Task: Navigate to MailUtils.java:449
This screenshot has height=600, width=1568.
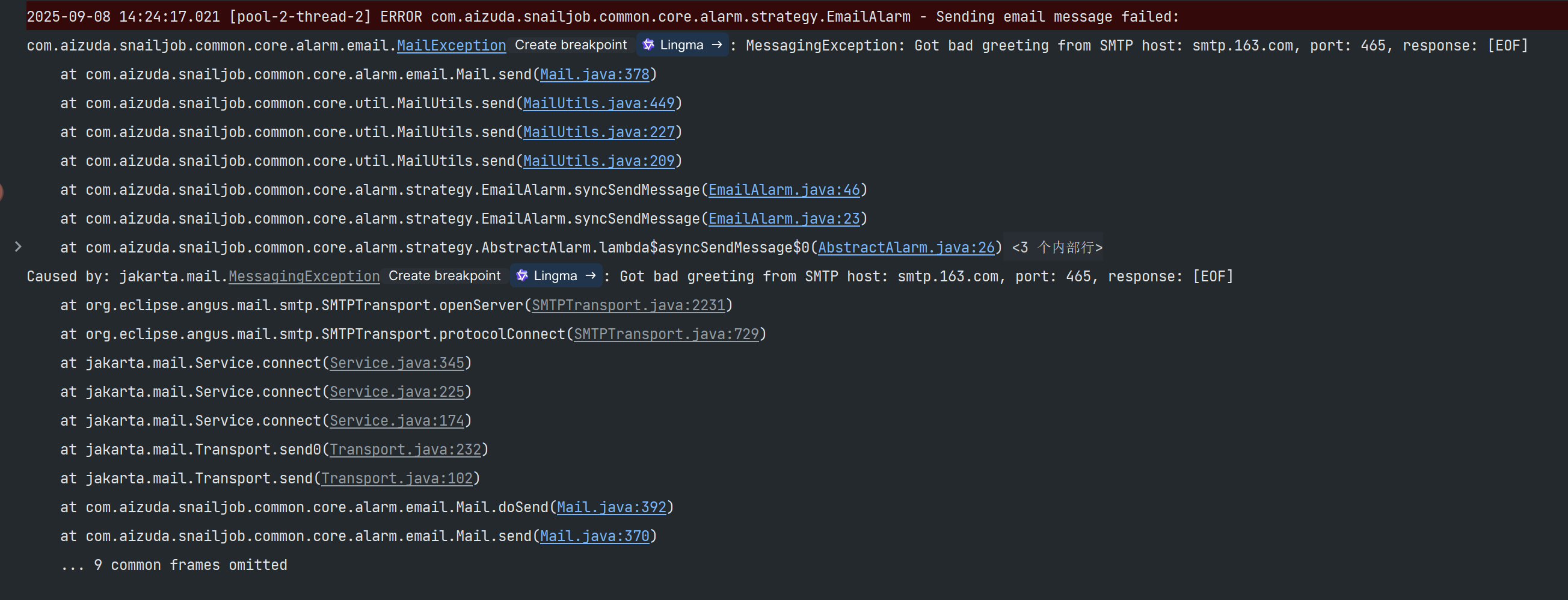Action: [x=599, y=103]
